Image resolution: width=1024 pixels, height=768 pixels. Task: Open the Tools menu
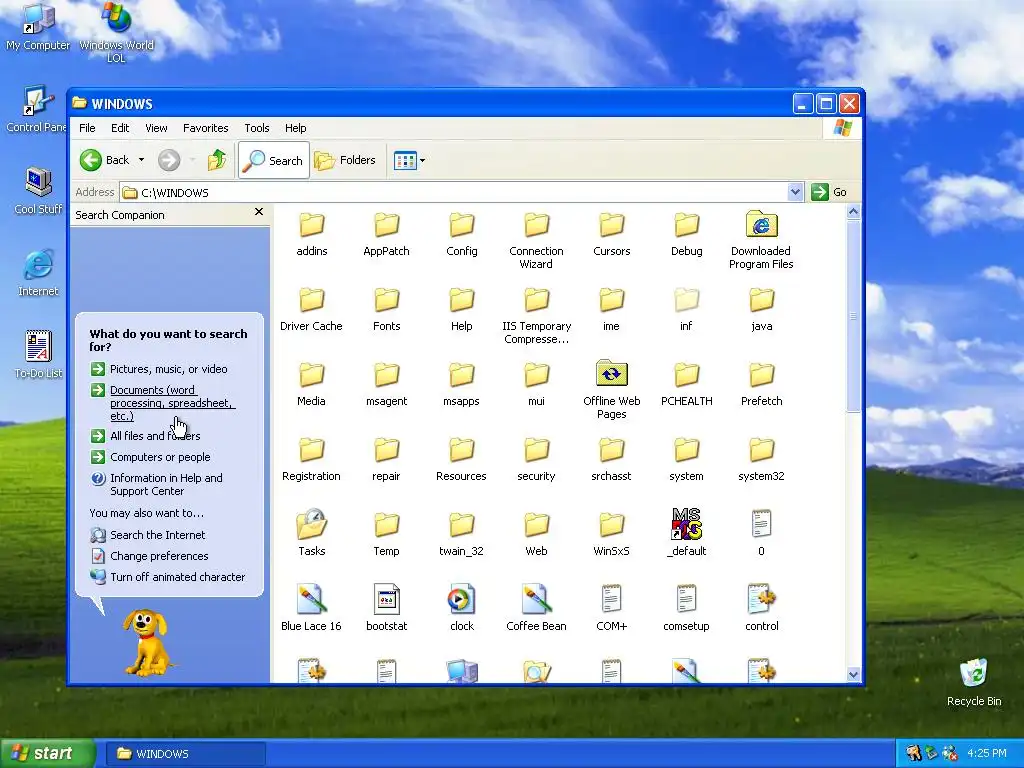pos(257,128)
